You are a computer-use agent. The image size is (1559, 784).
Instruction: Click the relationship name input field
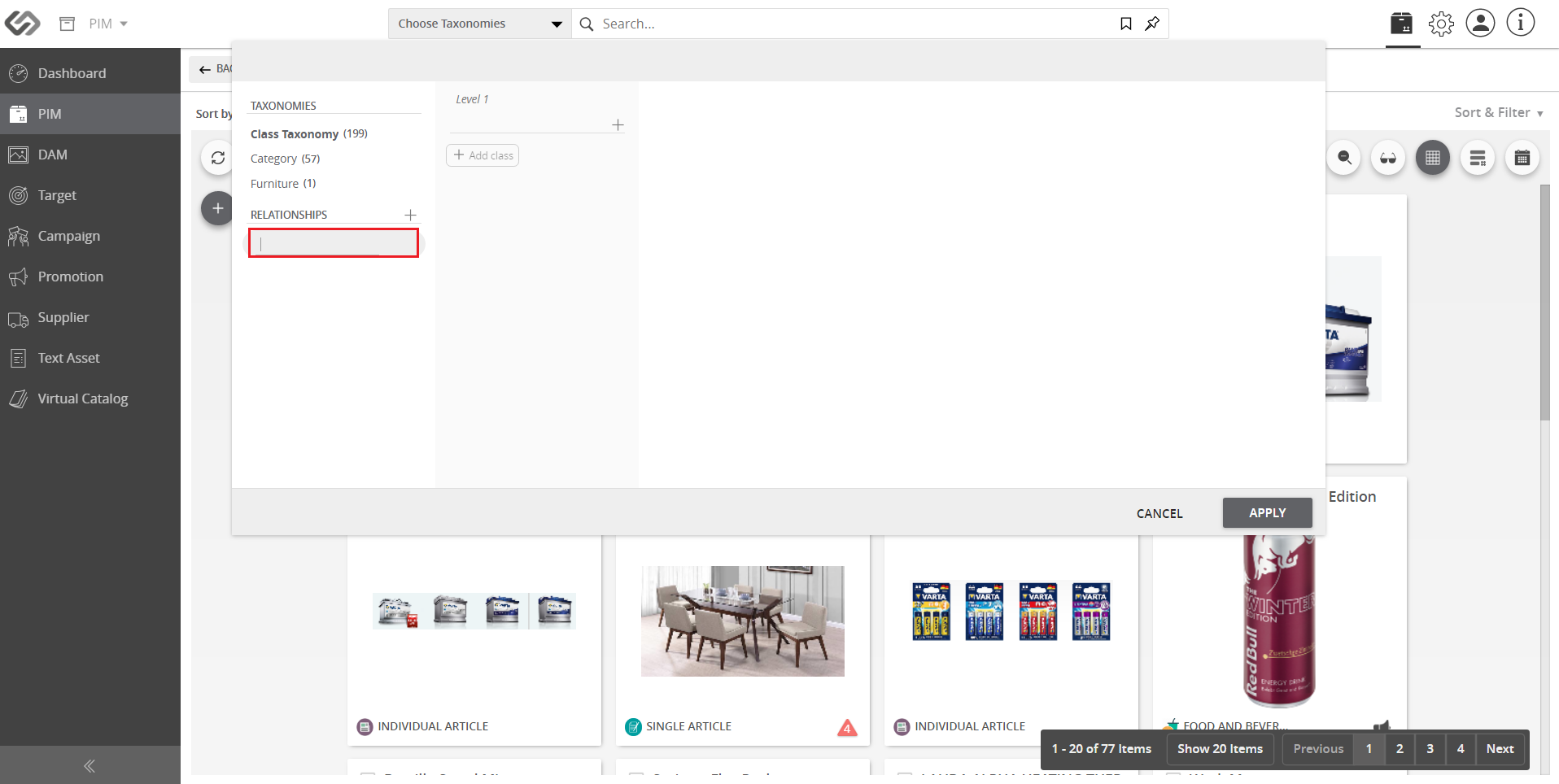tap(334, 243)
